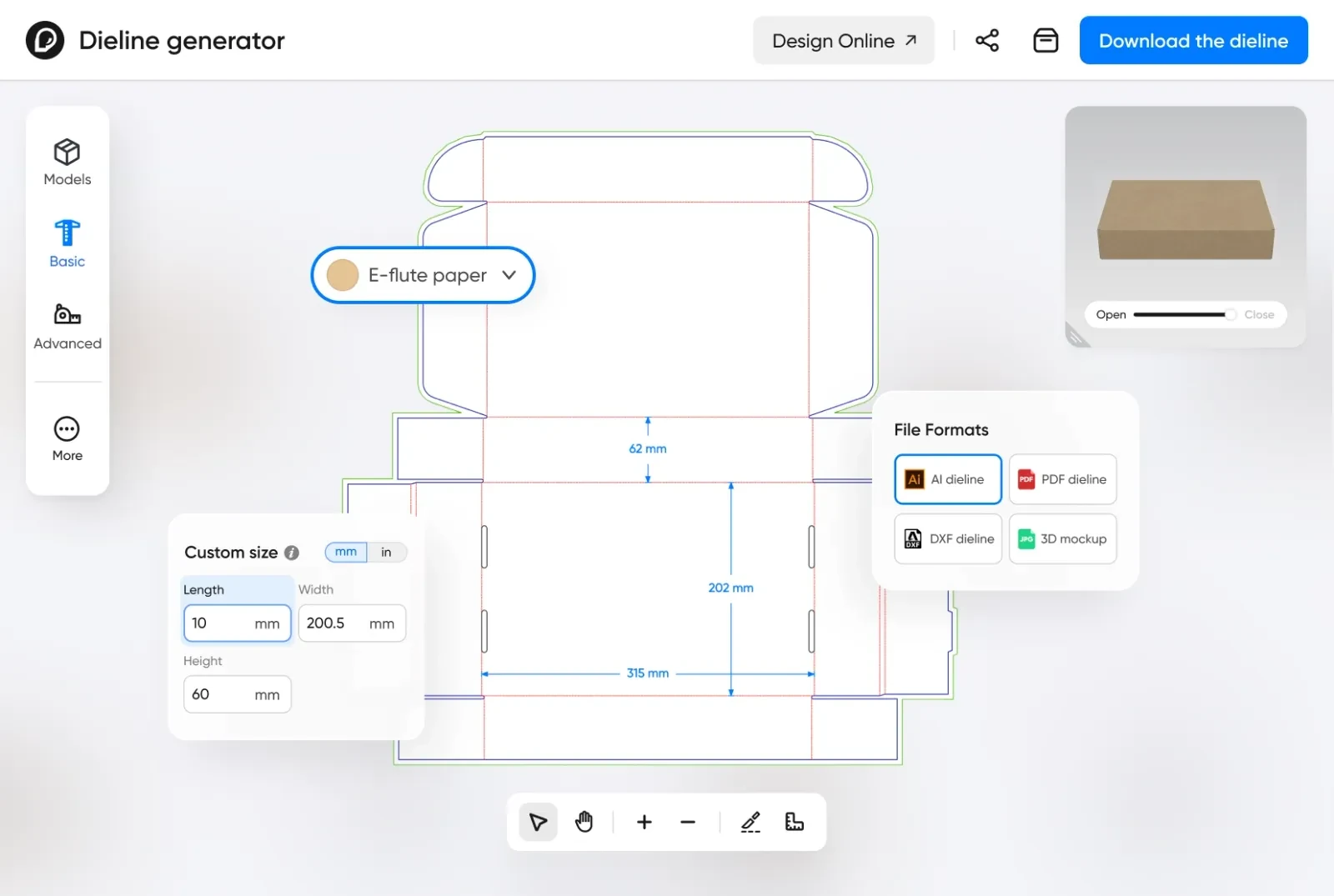
Task: Zoom out of the dieline canvas
Action: [687, 822]
